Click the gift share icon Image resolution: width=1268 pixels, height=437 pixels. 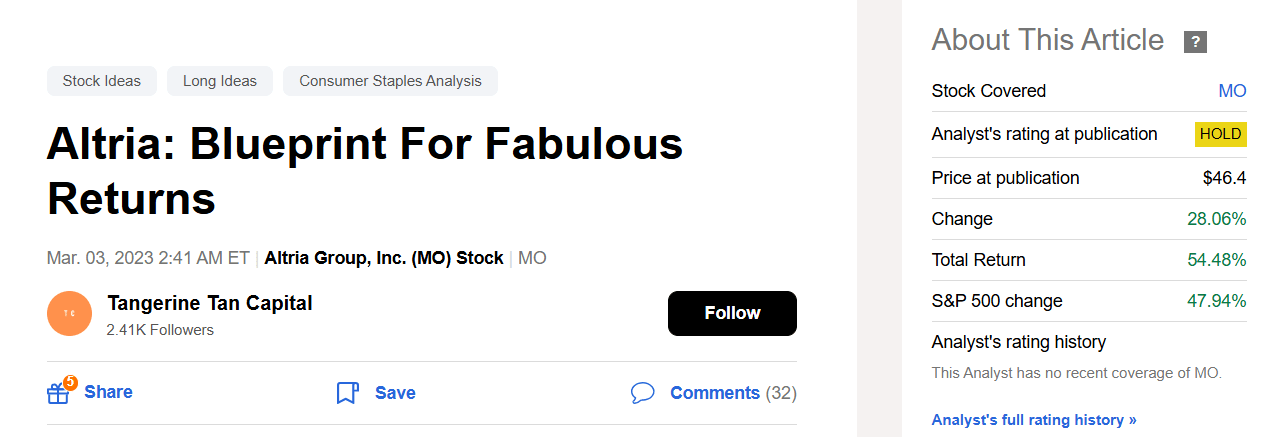58,393
